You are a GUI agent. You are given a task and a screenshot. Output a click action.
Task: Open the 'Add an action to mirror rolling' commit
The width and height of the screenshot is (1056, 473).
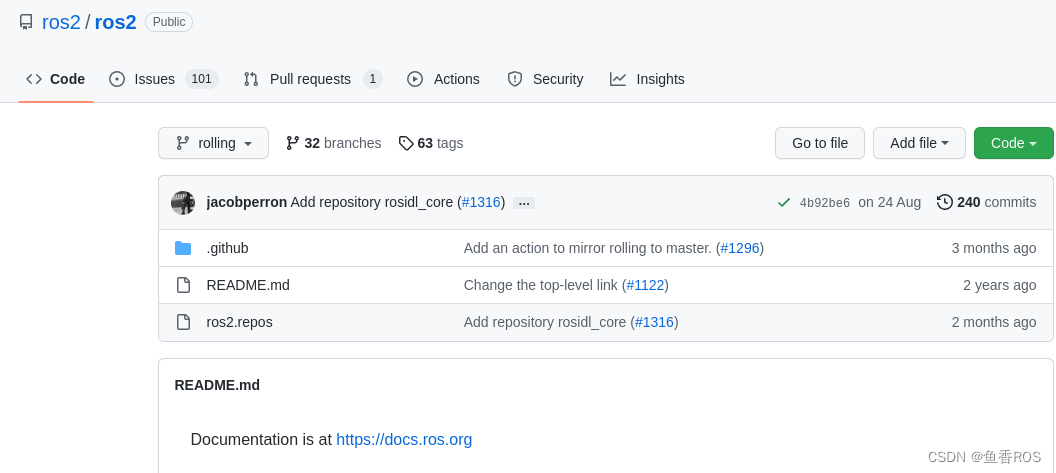[587, 249]
